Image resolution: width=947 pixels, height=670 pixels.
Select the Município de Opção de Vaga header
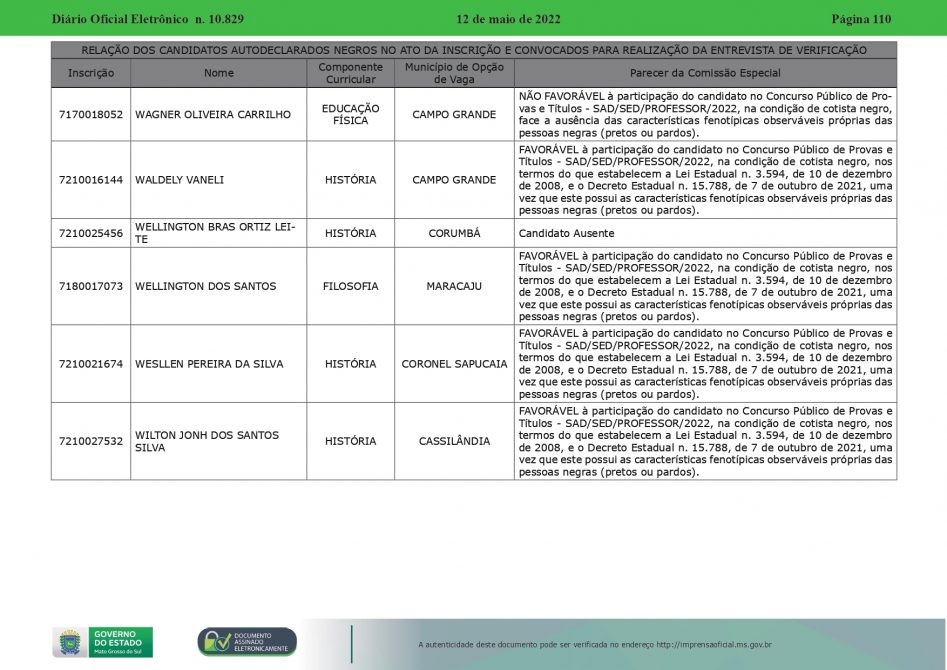[x=454, y=73]
